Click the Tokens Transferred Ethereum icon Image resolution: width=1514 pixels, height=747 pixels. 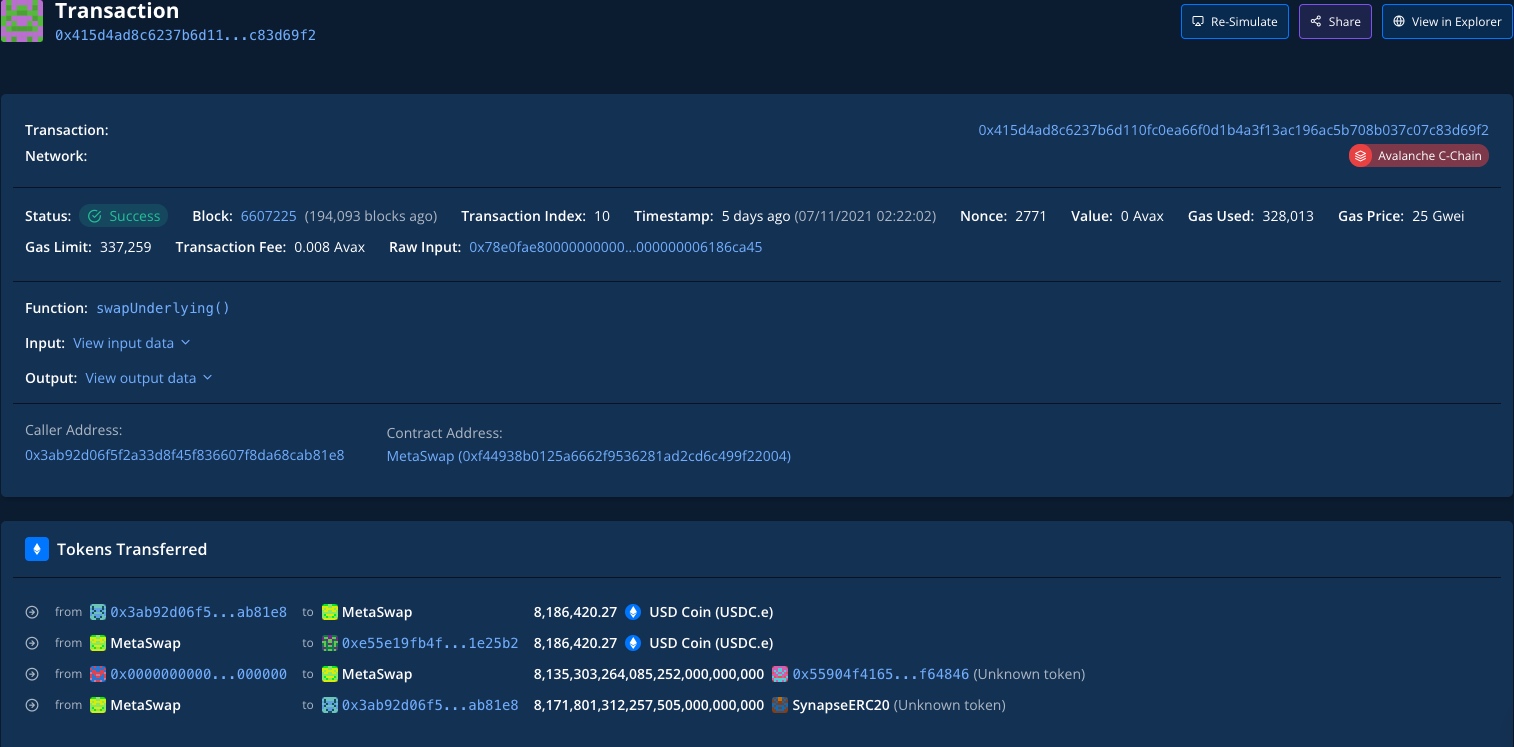[x=37, y=549]
